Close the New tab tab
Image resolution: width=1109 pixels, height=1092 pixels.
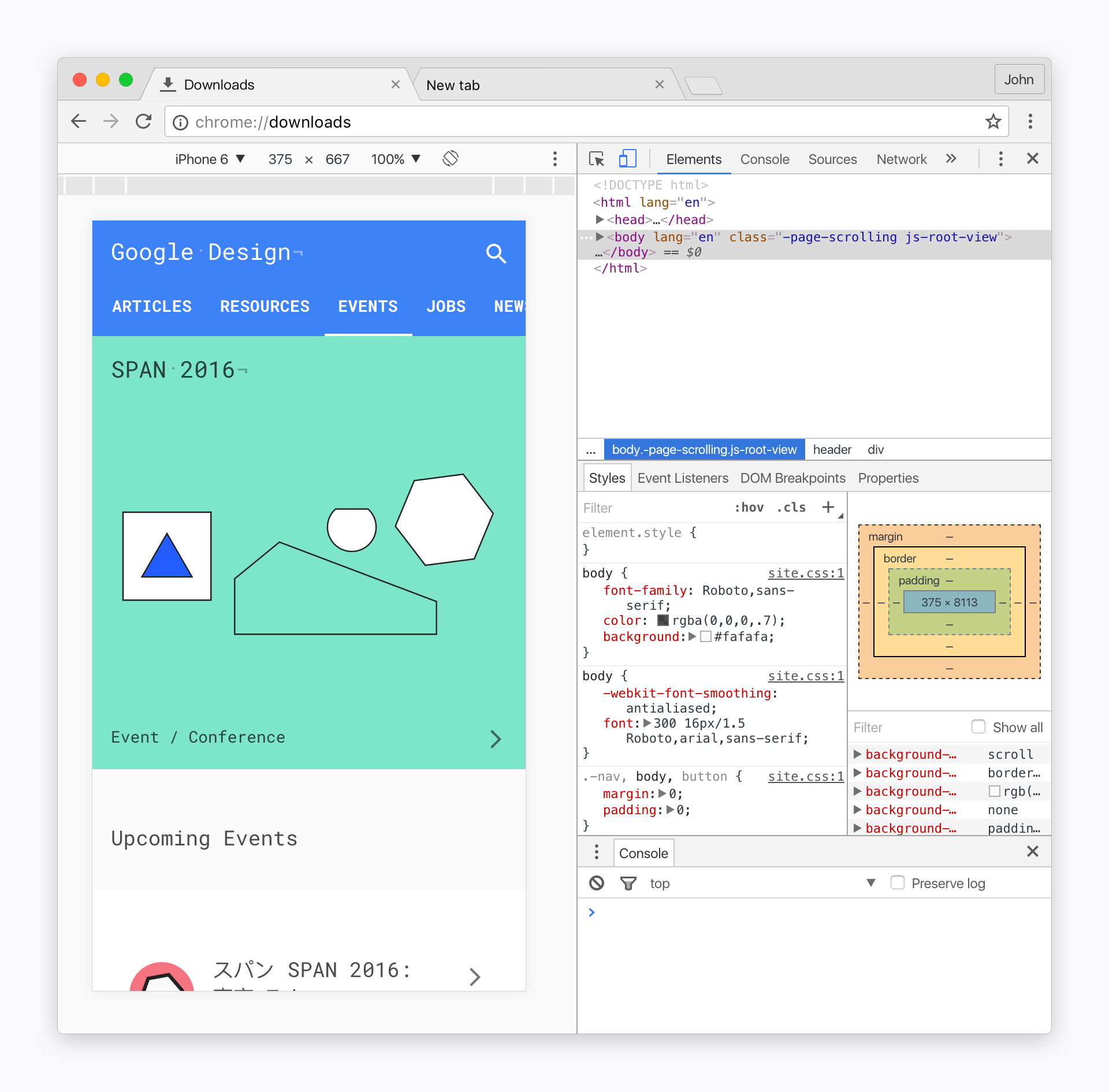point(660,84)
